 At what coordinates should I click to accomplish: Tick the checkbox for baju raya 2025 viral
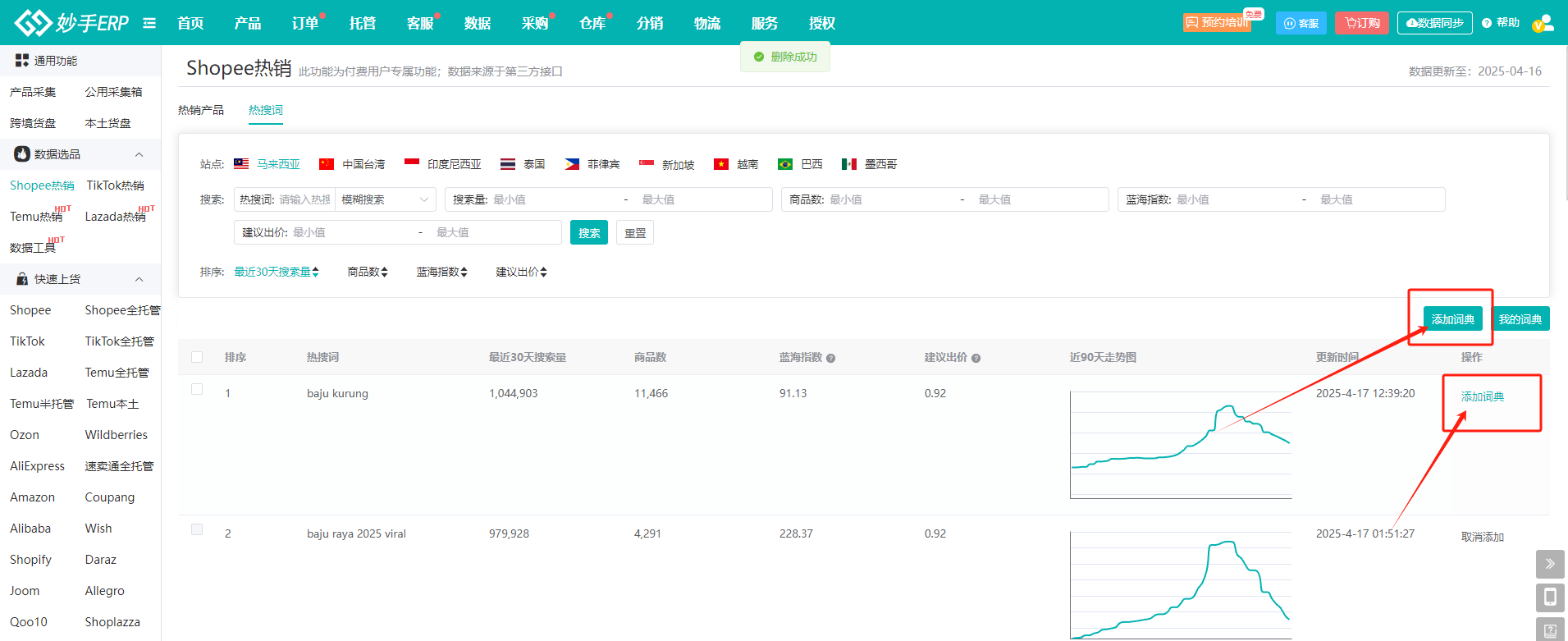(x=197, y=529)
